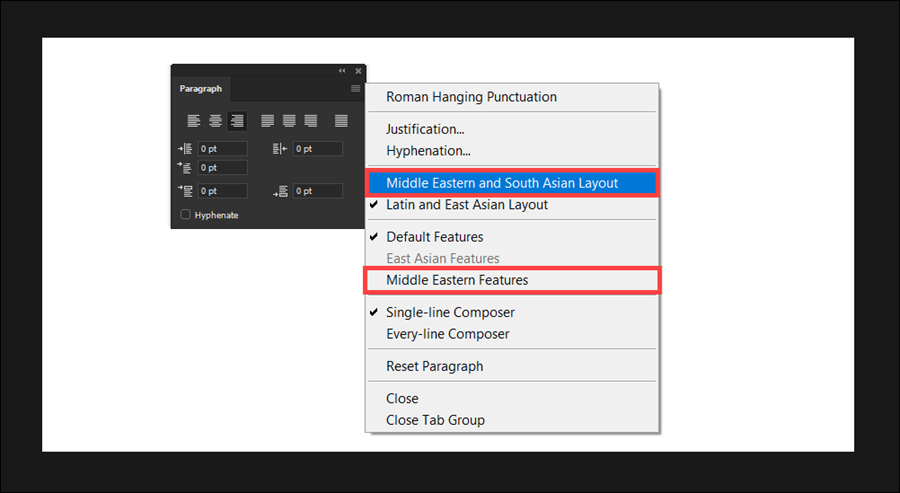Edit the indent left margin field
This screenshot has width=900, height=493.
pos(223,149)
